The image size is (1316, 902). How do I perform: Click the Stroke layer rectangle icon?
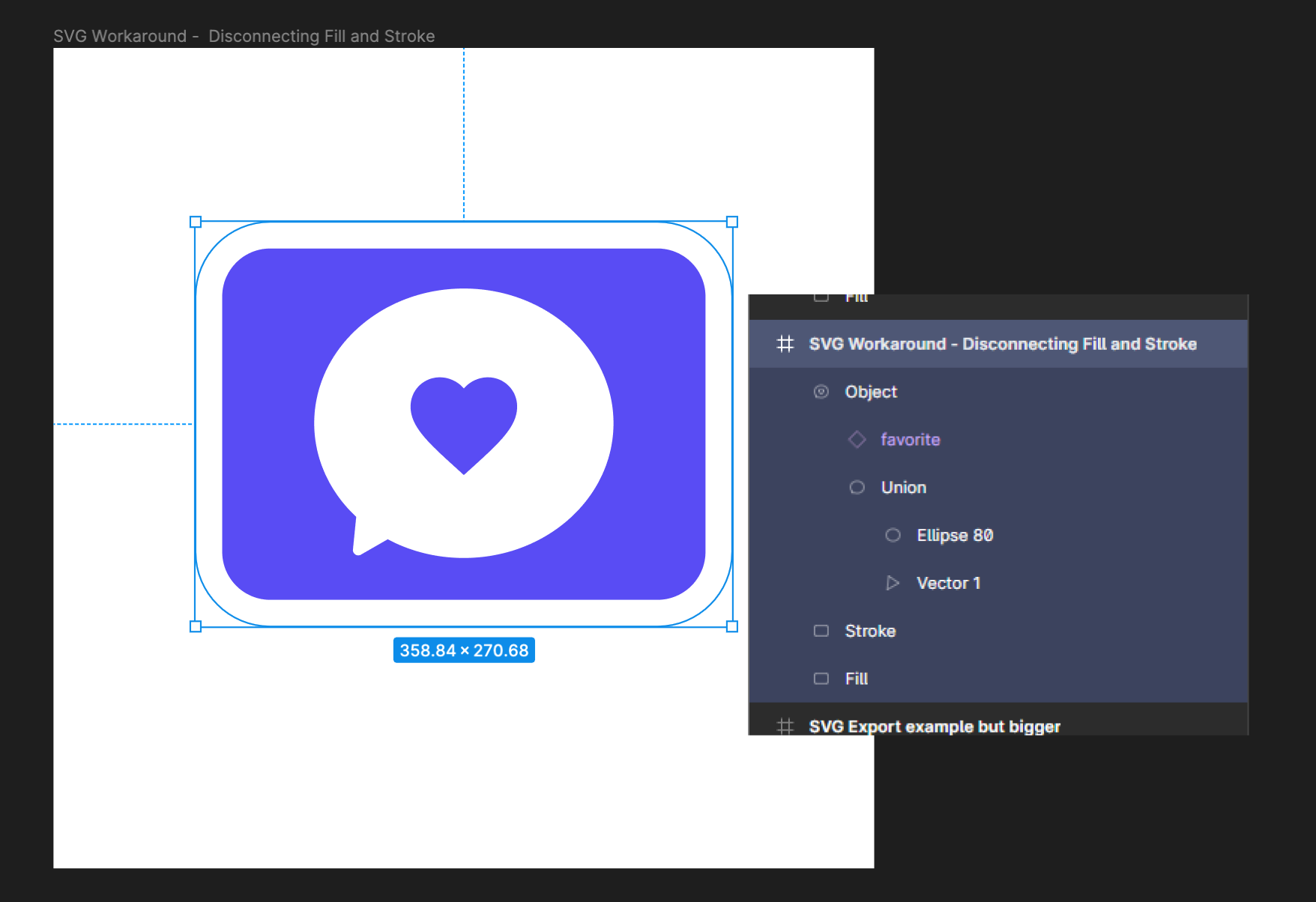[821, 631]
